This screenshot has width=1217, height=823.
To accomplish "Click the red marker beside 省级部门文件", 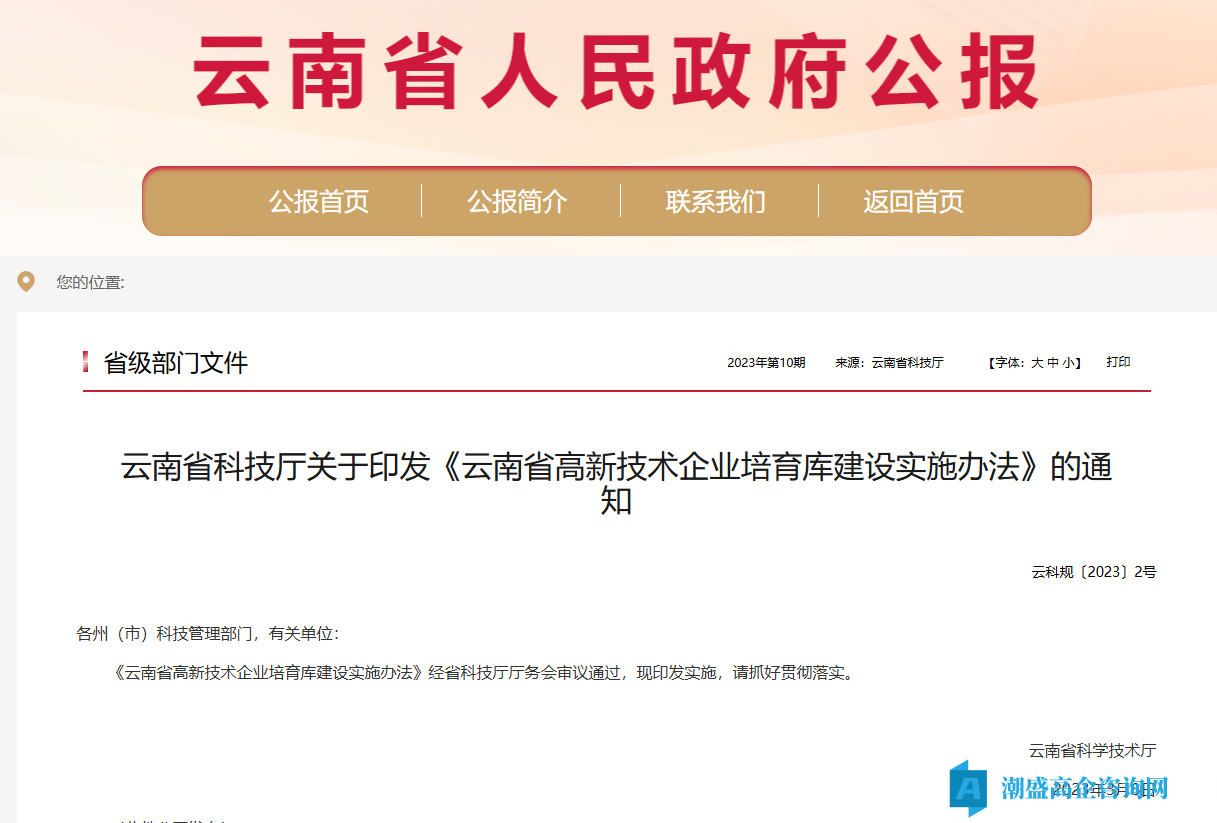I will coord(86,362).
